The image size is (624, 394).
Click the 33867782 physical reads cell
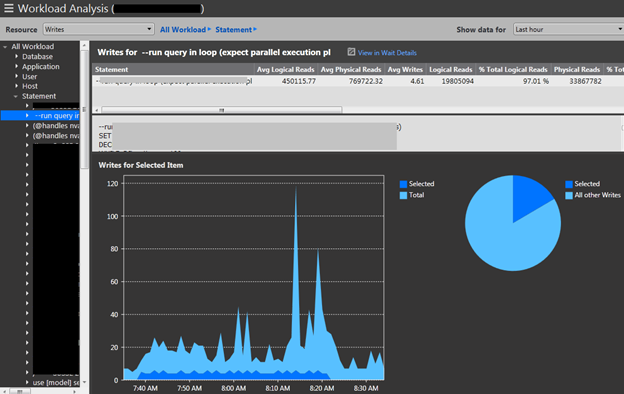click(585, 81)
